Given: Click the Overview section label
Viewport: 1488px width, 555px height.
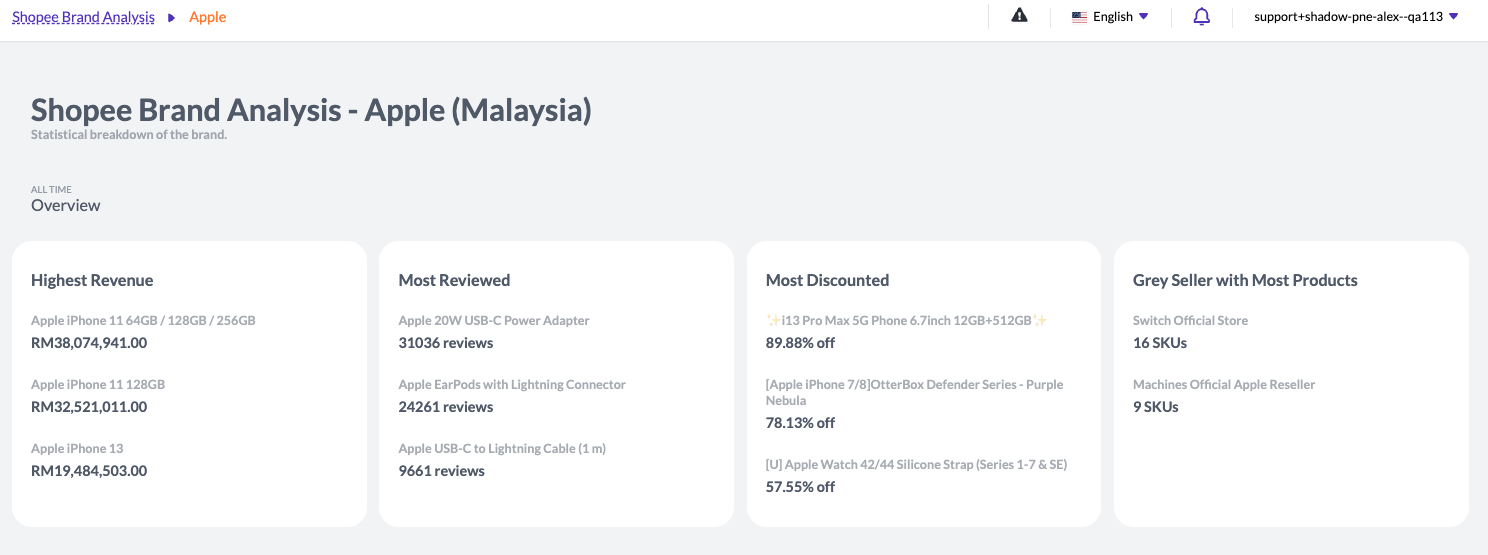Looking at the screenshot, I should (x=66, y=205).
